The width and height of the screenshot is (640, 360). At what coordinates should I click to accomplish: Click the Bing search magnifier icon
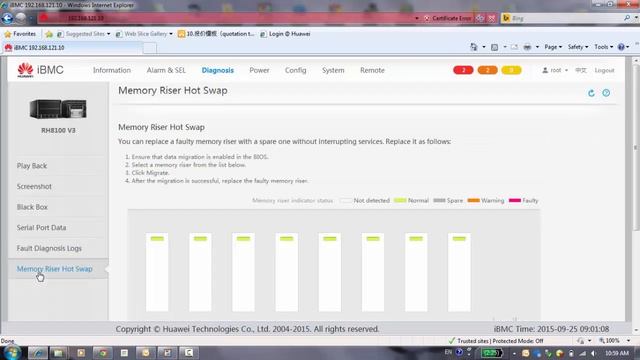pos(627,18)
